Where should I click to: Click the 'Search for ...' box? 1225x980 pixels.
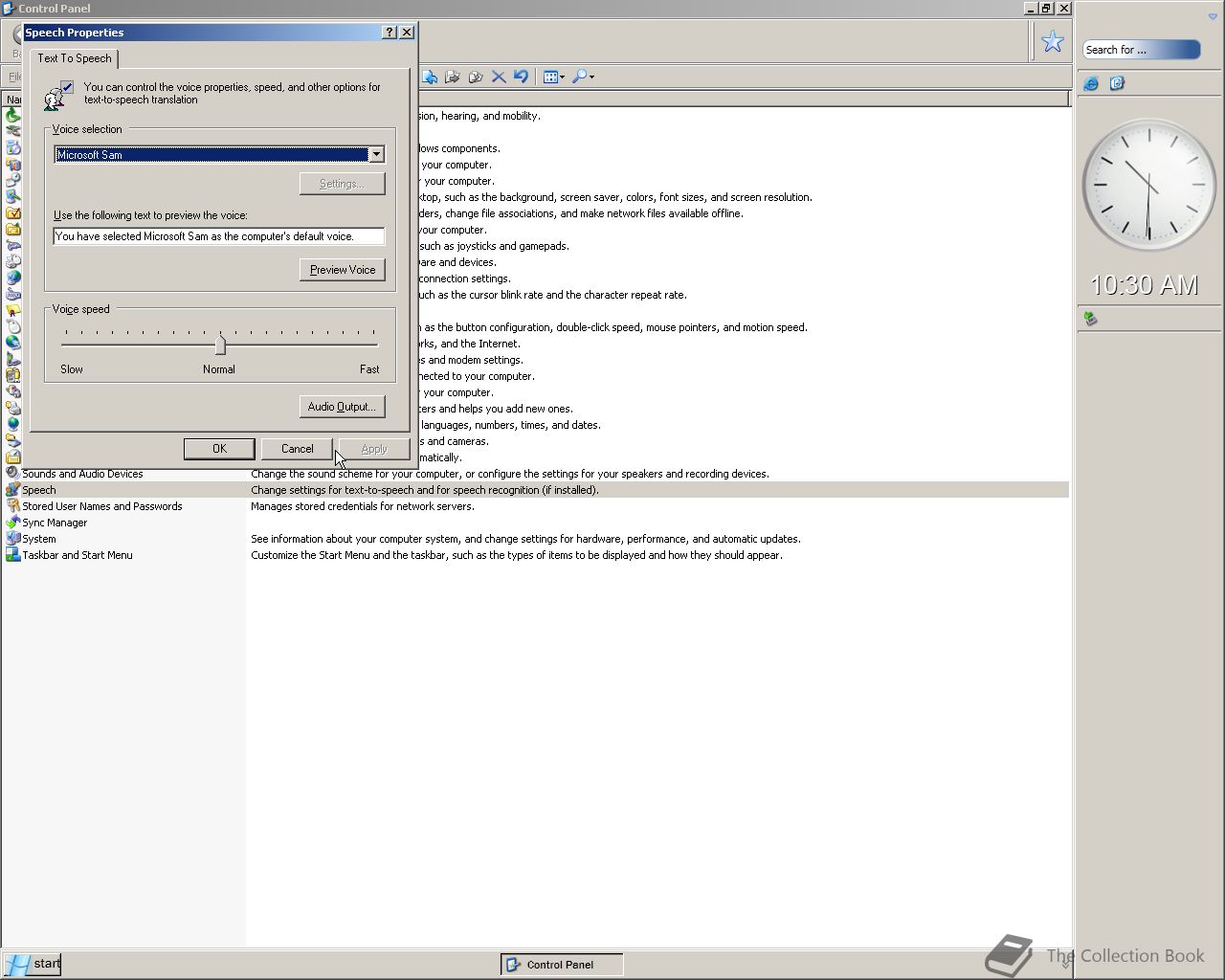(x=1141, y=50)
